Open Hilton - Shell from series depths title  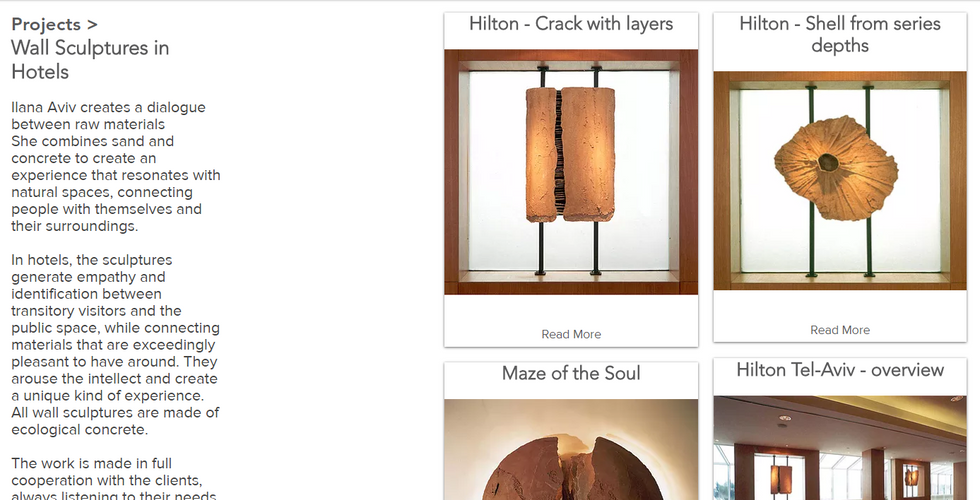[x=839, y=34]
